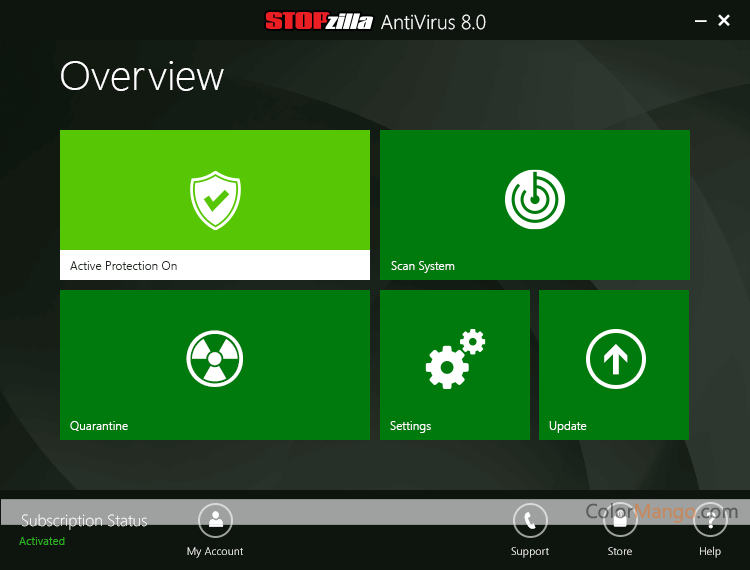The image size is (750, 570).
Task: Click the Active Protection On label
Action: click(123, 266)
